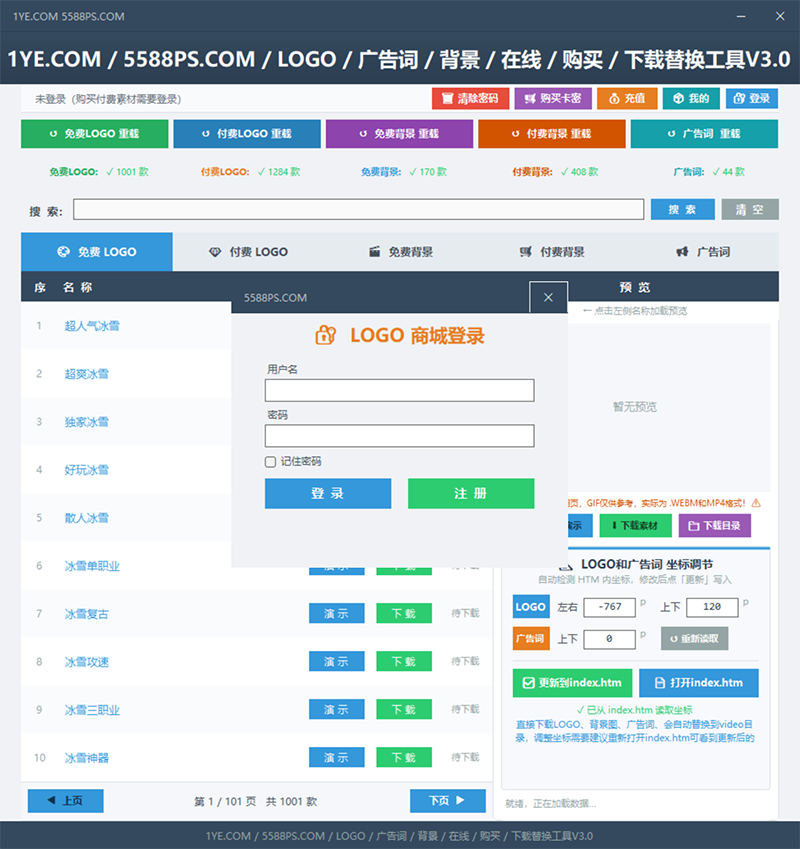Click 演示 demo for 冰雪神器
800x849 pixels.
[337, 757]
